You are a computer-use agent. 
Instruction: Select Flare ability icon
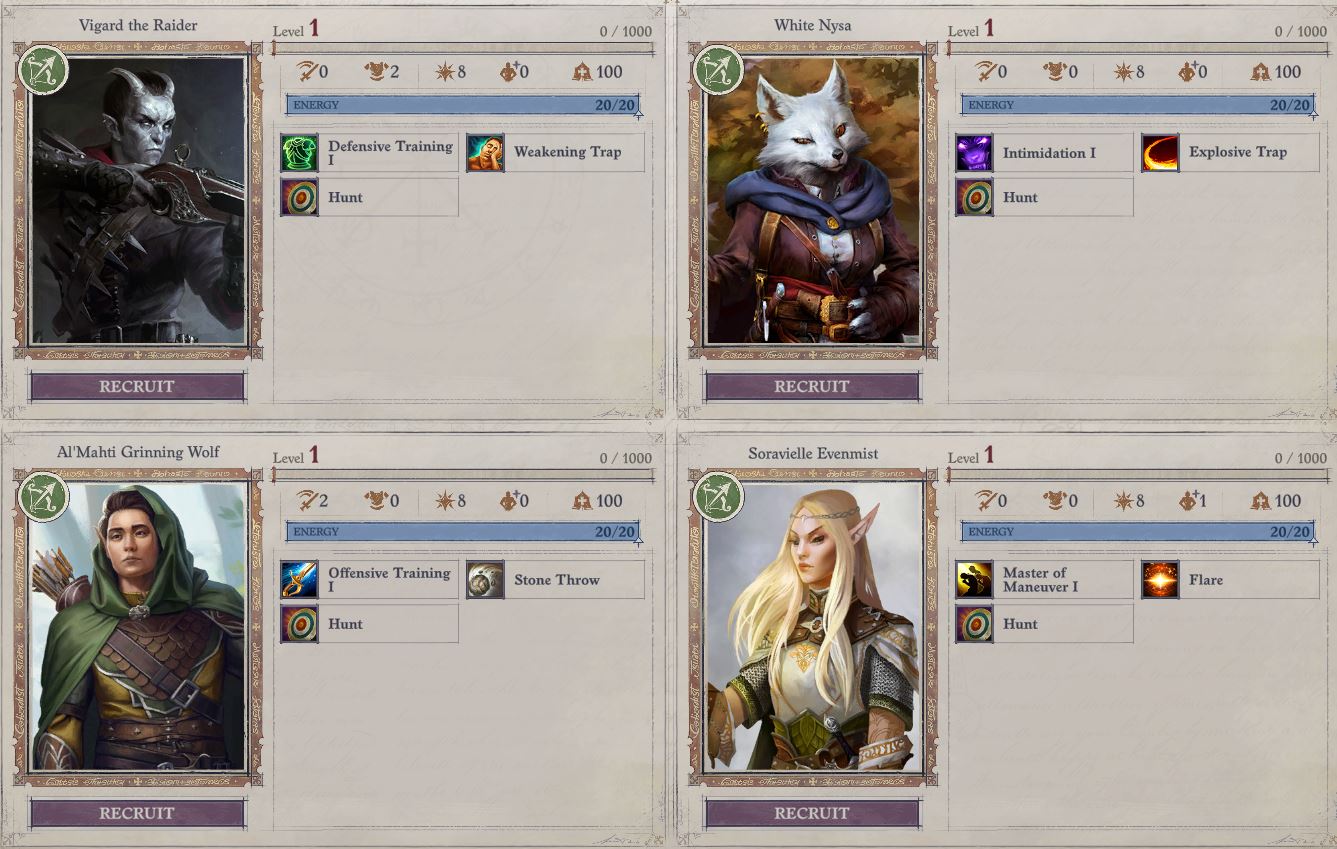(1160, 580)
